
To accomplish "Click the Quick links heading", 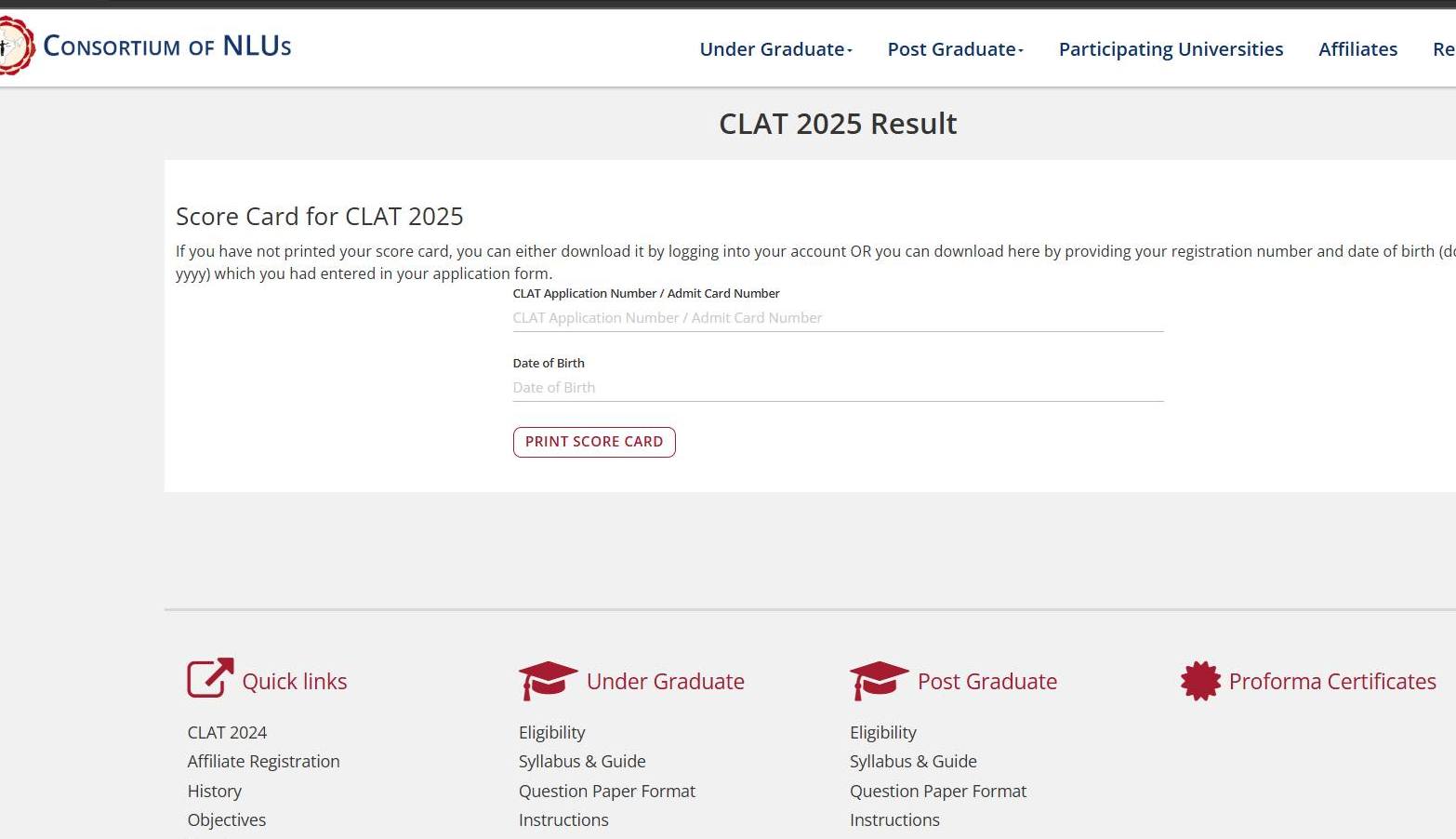I will (x=294, y=682).
